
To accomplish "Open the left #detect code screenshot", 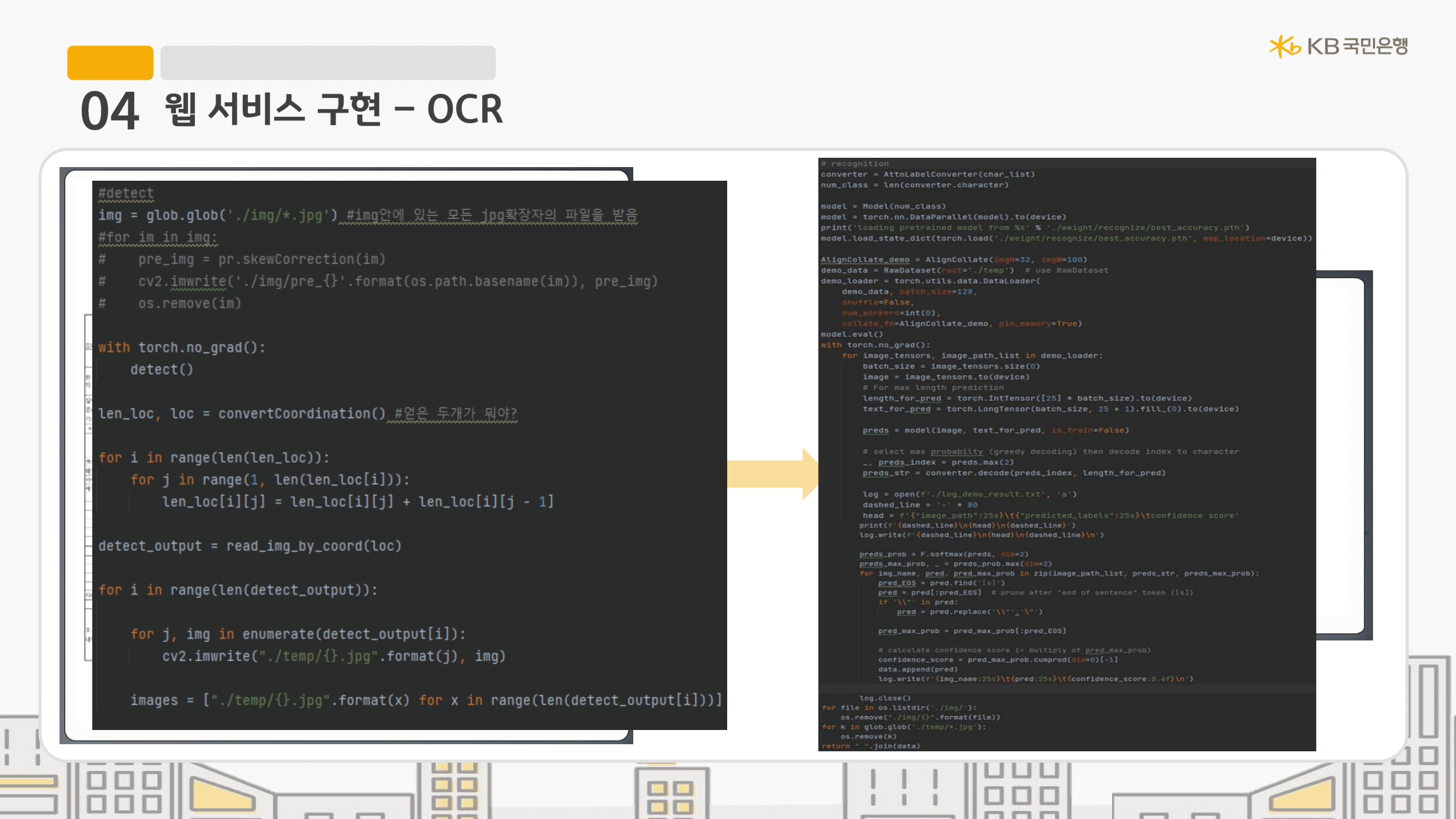I will click(x=409, y=455).
